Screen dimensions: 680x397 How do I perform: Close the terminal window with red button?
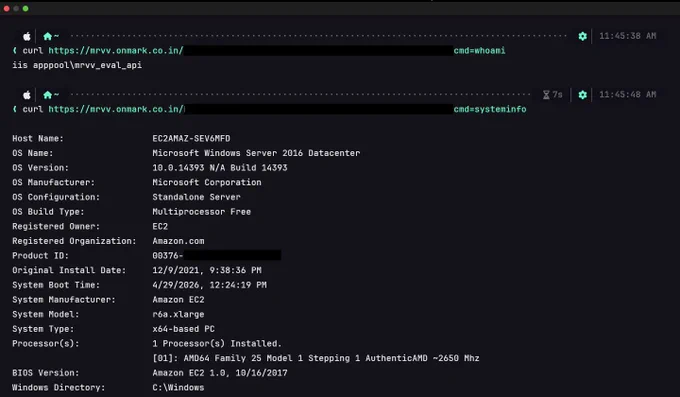7,9
